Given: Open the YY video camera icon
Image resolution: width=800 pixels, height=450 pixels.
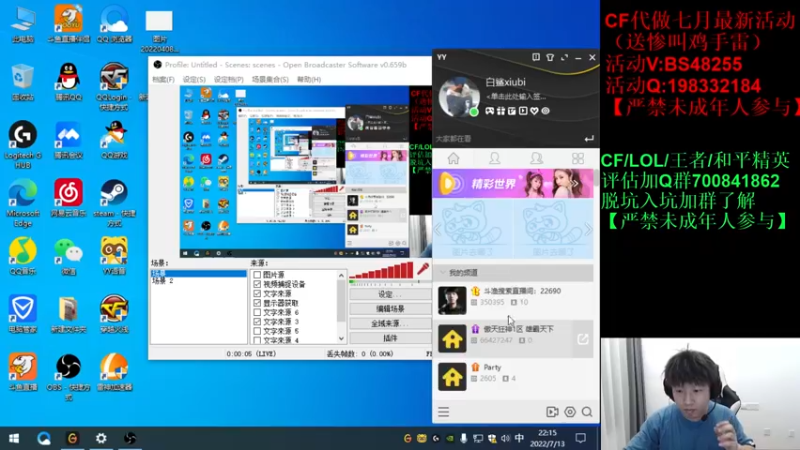Looking at the screenshot, I should point(552,412).
